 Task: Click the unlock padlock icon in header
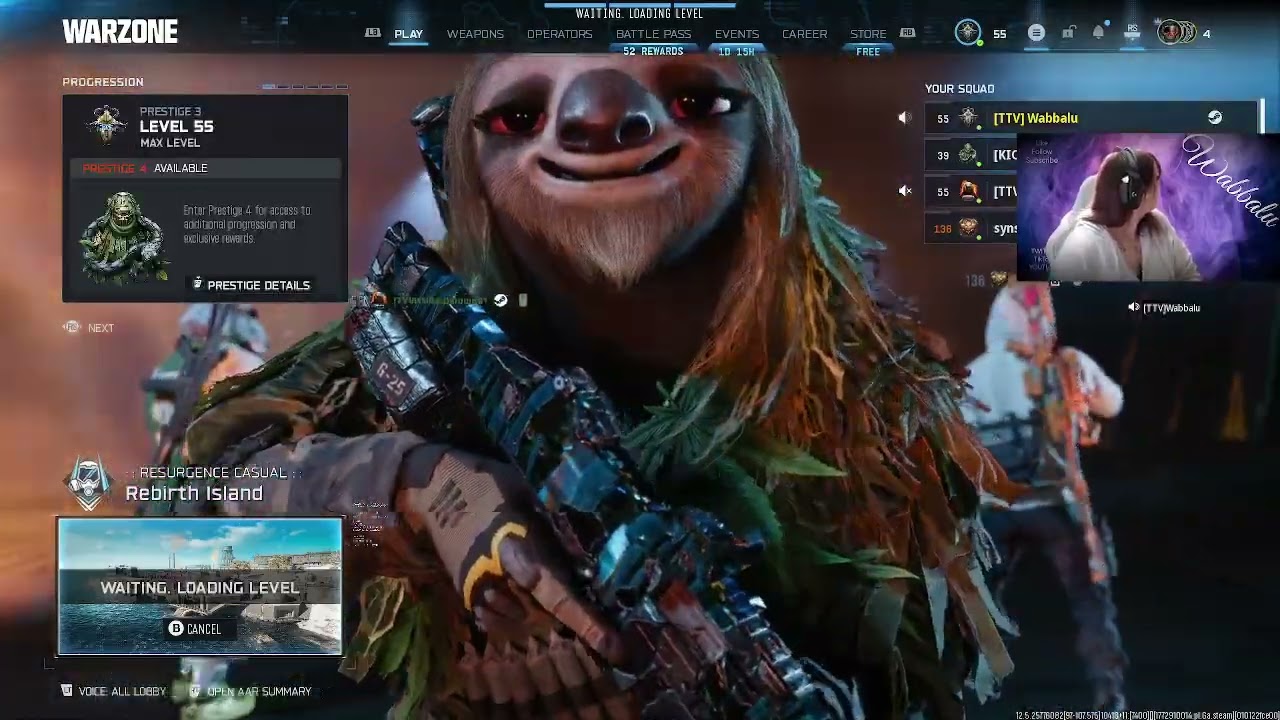point(1068,33)
